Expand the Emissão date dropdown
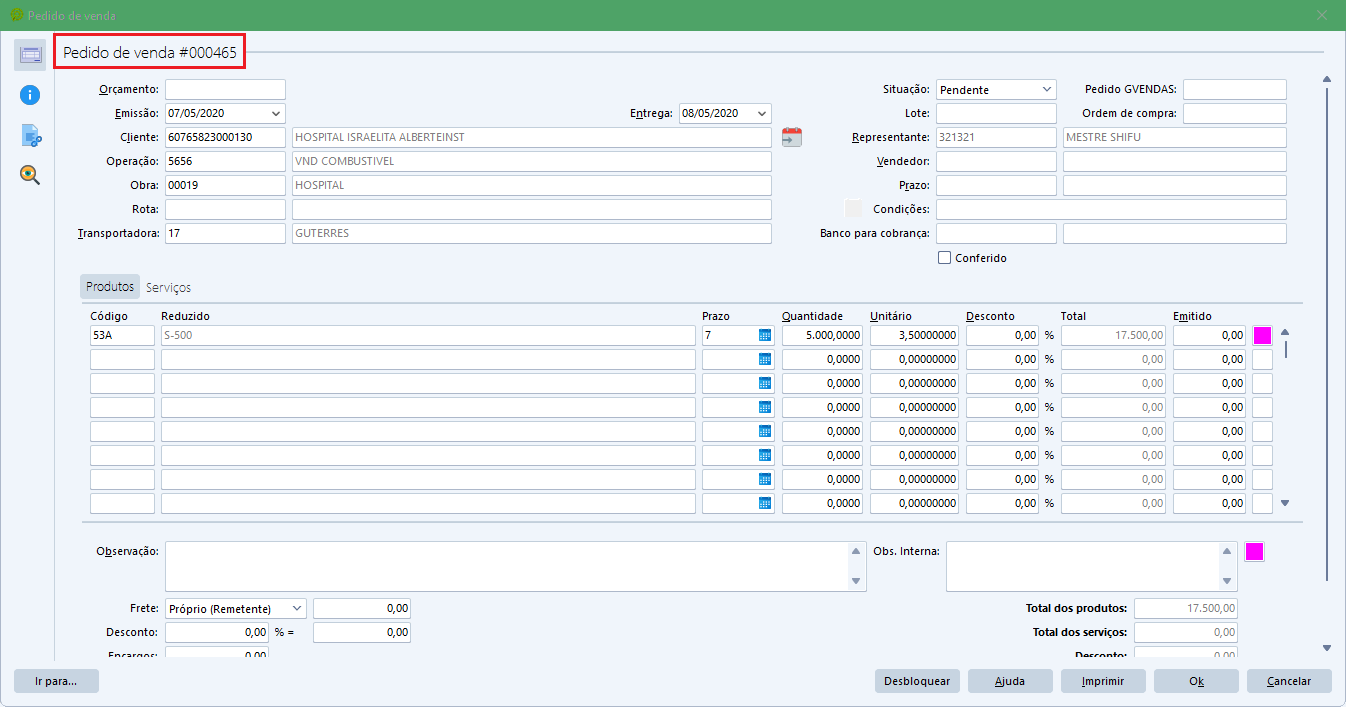1346x707 pixels. click(x=276, y=113)
